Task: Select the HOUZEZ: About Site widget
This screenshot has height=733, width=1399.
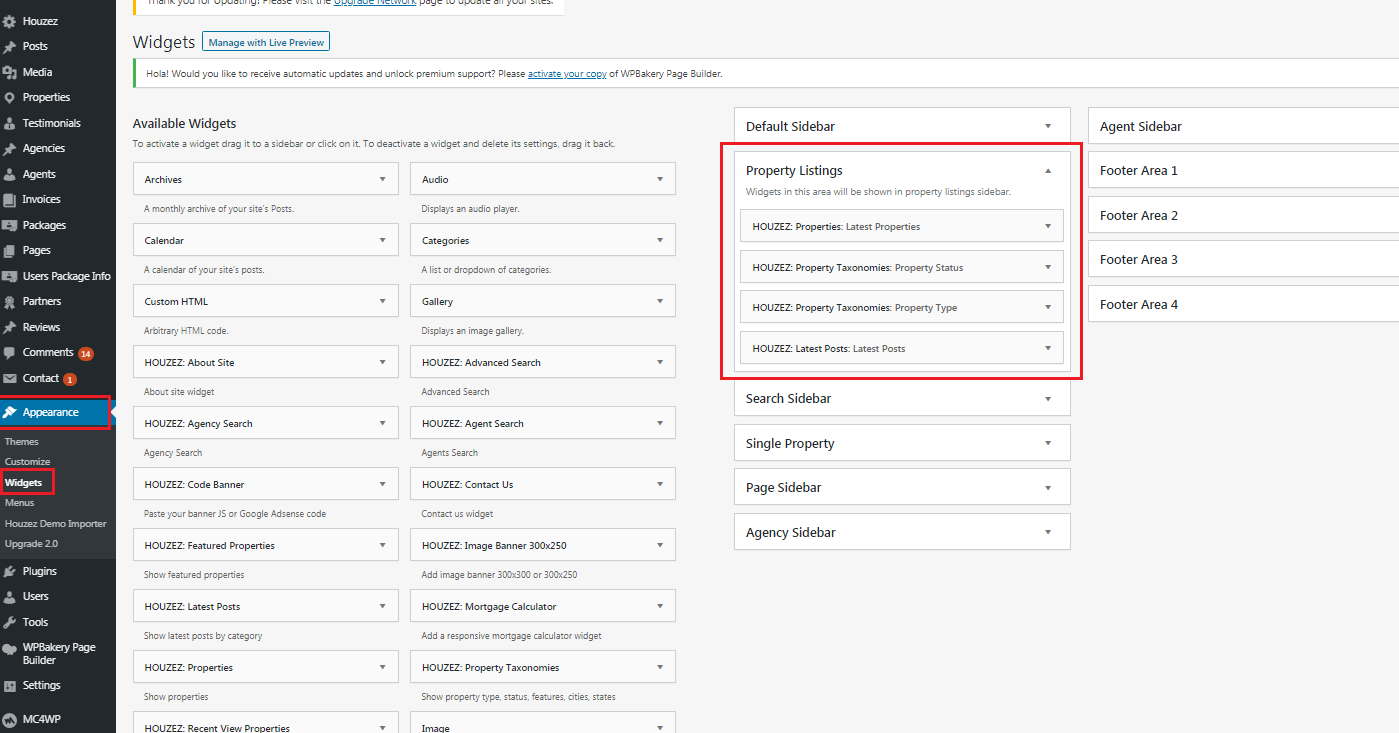Action: [x=265, y=362]
